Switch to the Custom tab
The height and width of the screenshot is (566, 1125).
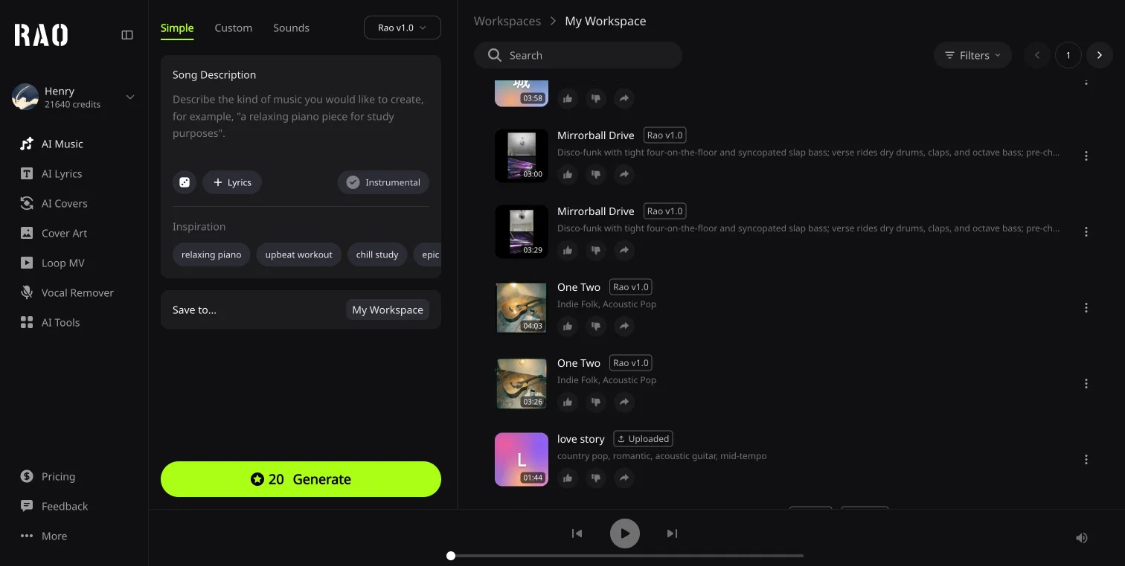tap(233, 28)
